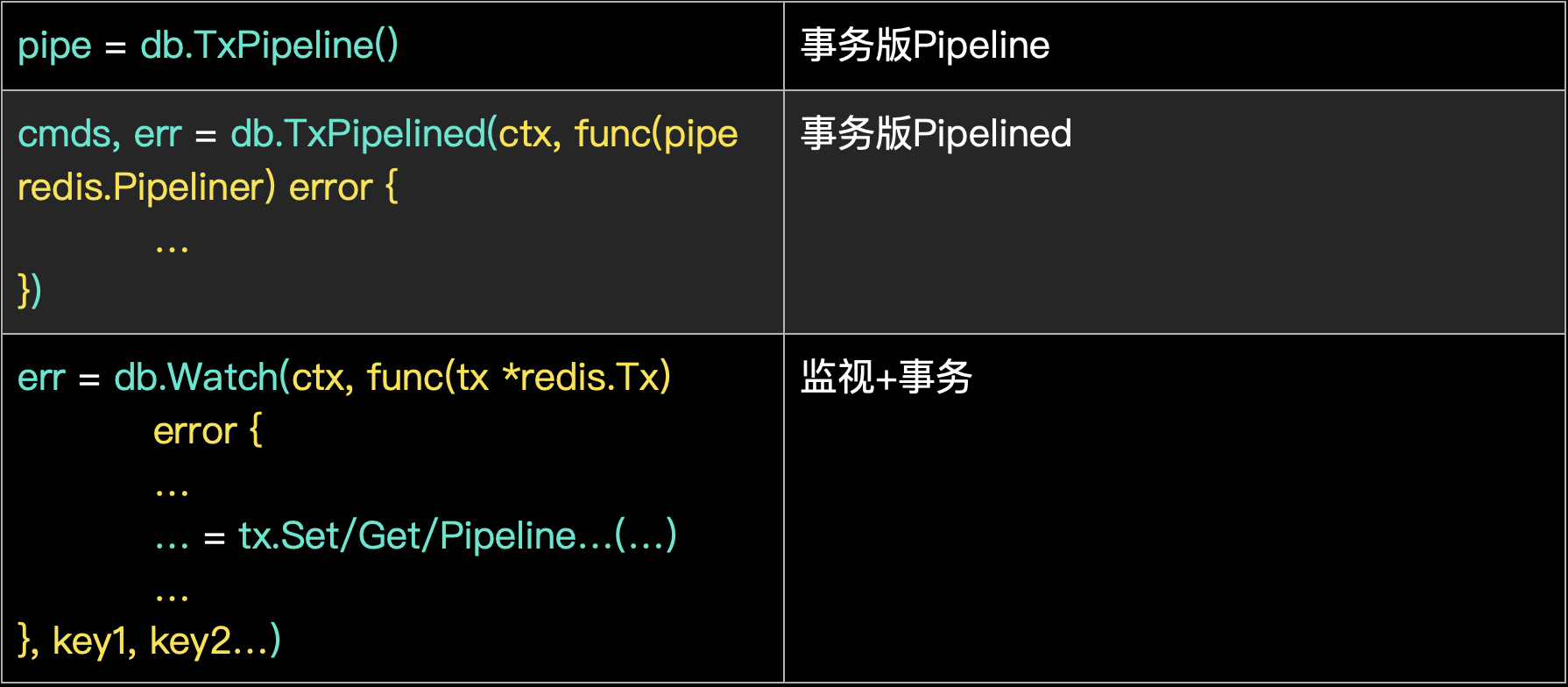Click the err variable in Watch line
The height and width of the screenshot is (687, 1568).
tap(41, 378)
